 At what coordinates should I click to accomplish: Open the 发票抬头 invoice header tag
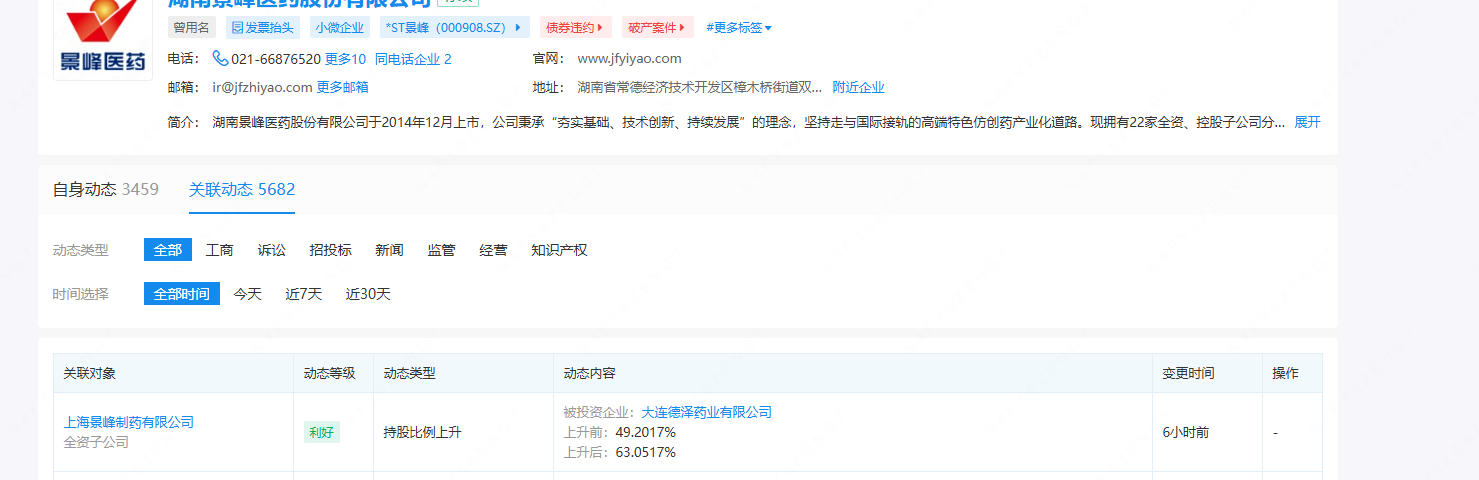(x=262, y=28)
